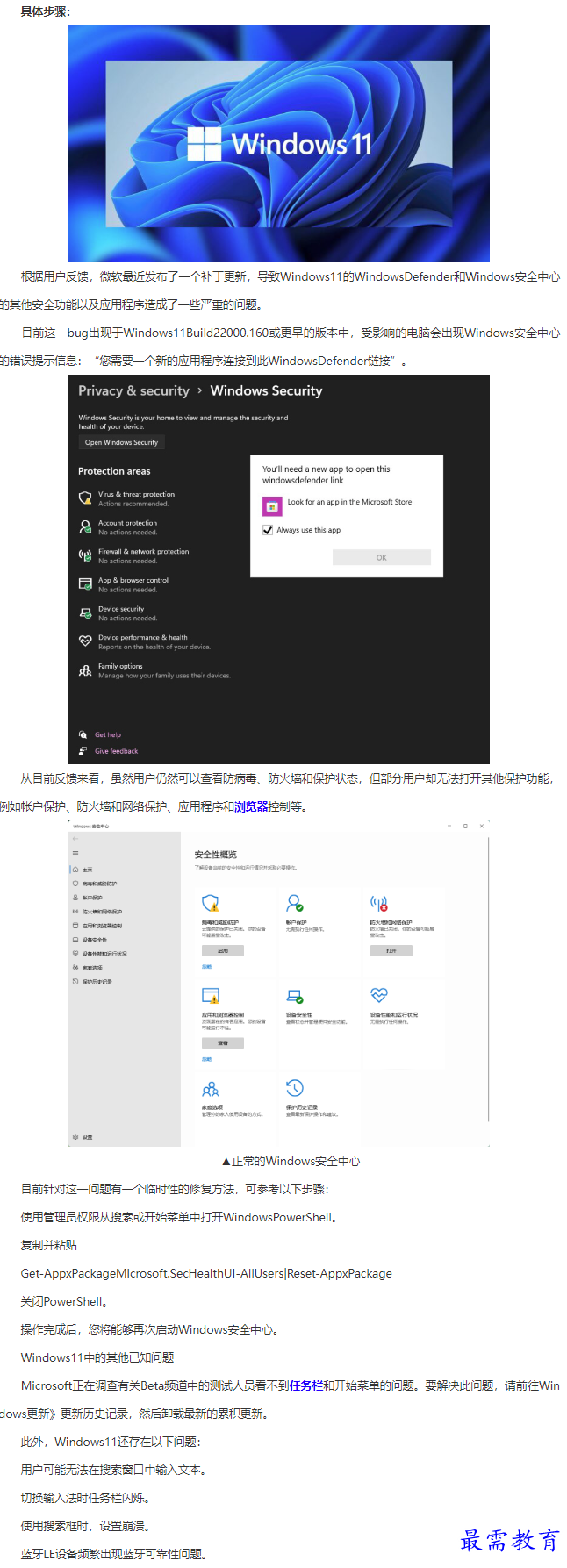Click 忽略 link under 应用和浏览器控制 card
This screenshot has width=567, height=1568.
coord(206,1059)
